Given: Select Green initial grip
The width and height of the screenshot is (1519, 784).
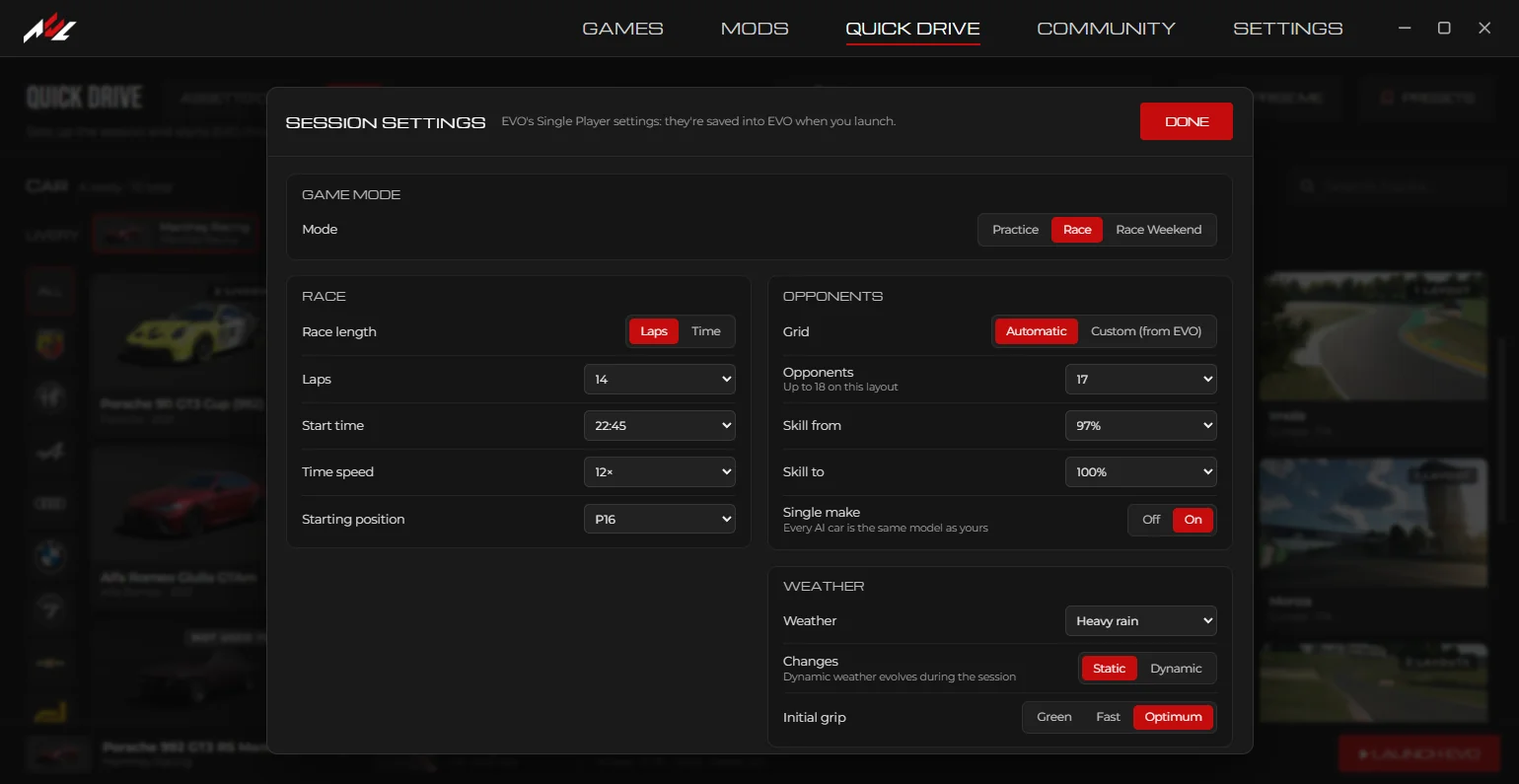Looking at the screenshot, I should point(1053,717).
